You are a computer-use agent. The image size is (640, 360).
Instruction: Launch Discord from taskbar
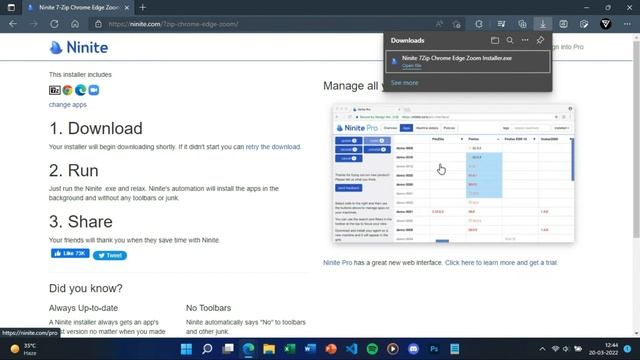(413, 349)
